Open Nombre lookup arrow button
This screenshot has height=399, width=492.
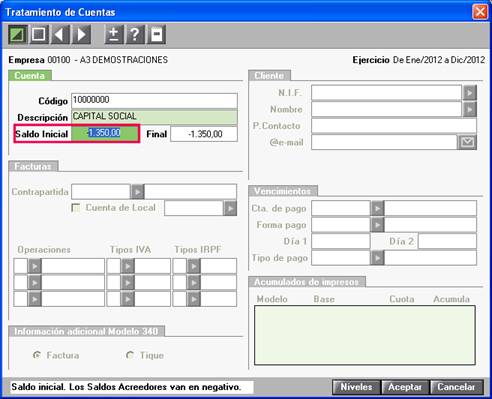tap(470, 109)
